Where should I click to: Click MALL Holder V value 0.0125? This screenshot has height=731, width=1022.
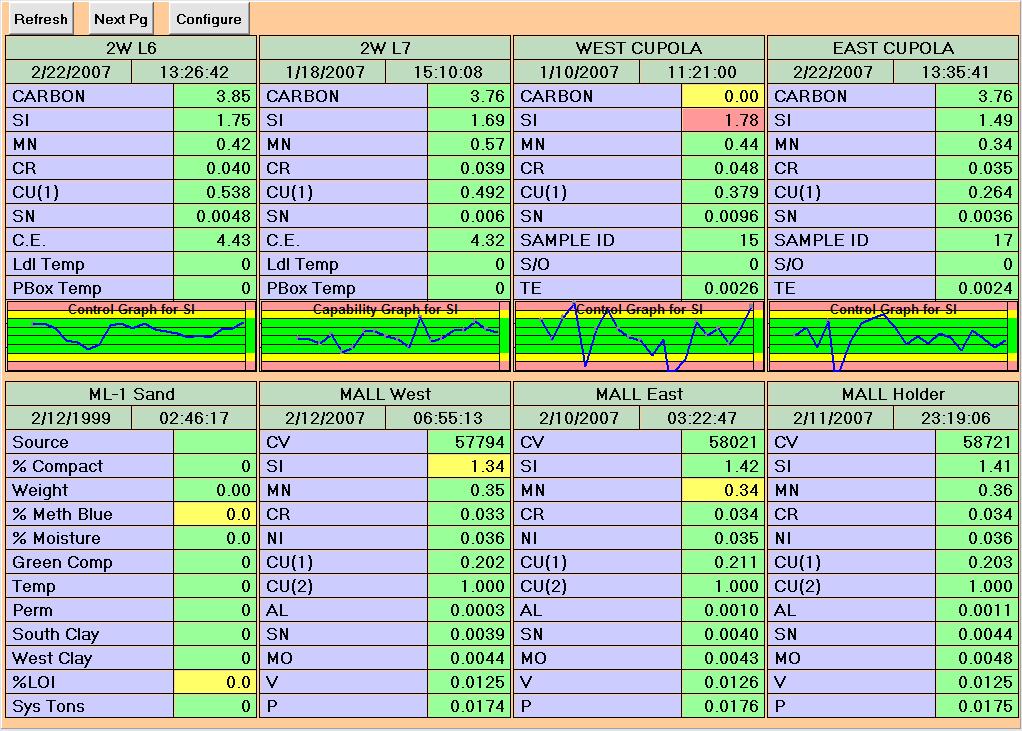point(977,683)
